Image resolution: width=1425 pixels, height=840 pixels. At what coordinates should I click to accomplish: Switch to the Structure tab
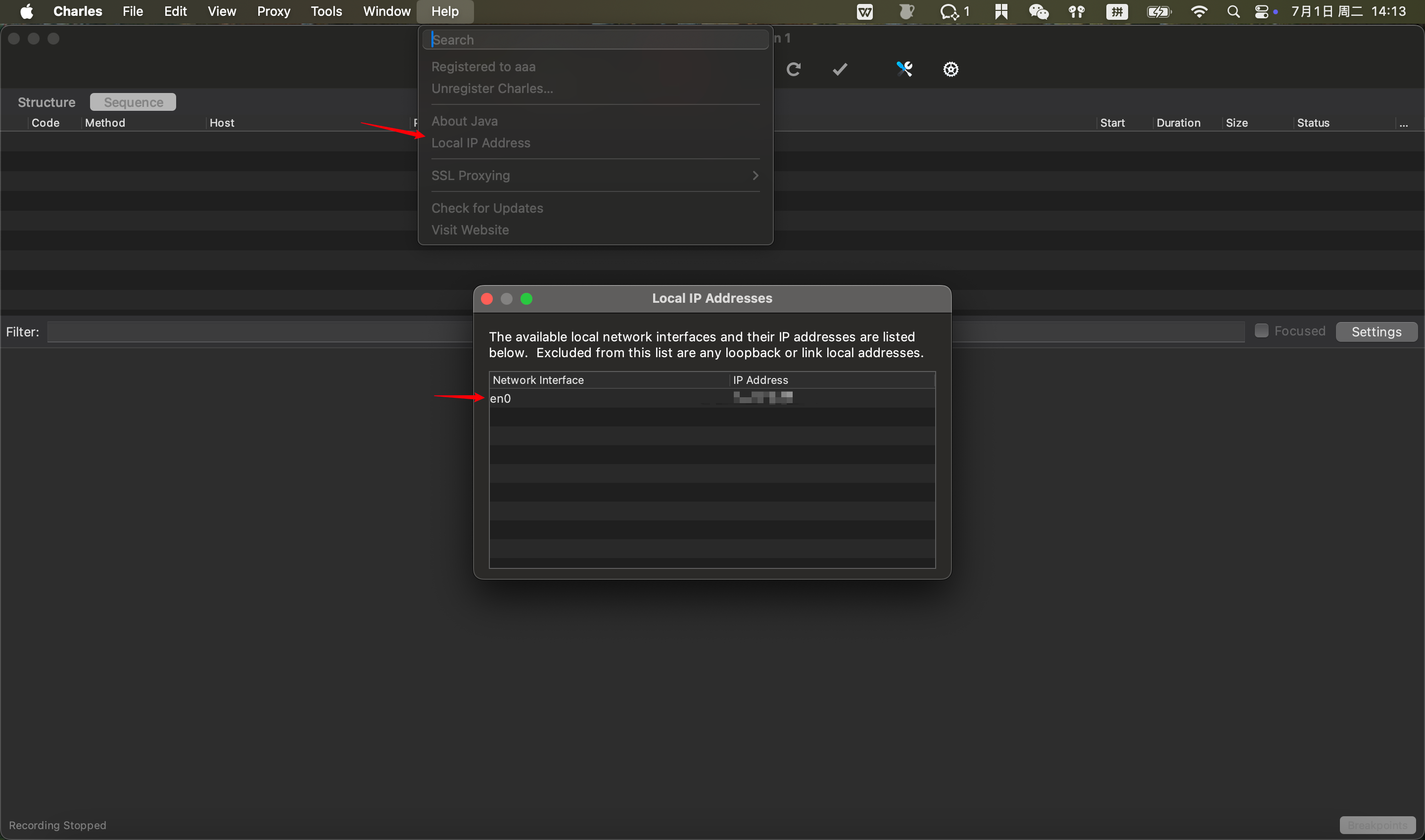[x=46, y=102]
